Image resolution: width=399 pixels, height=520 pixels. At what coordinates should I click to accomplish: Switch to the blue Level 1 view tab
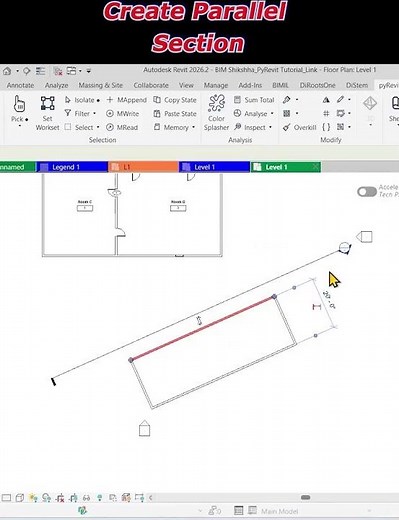214,167
